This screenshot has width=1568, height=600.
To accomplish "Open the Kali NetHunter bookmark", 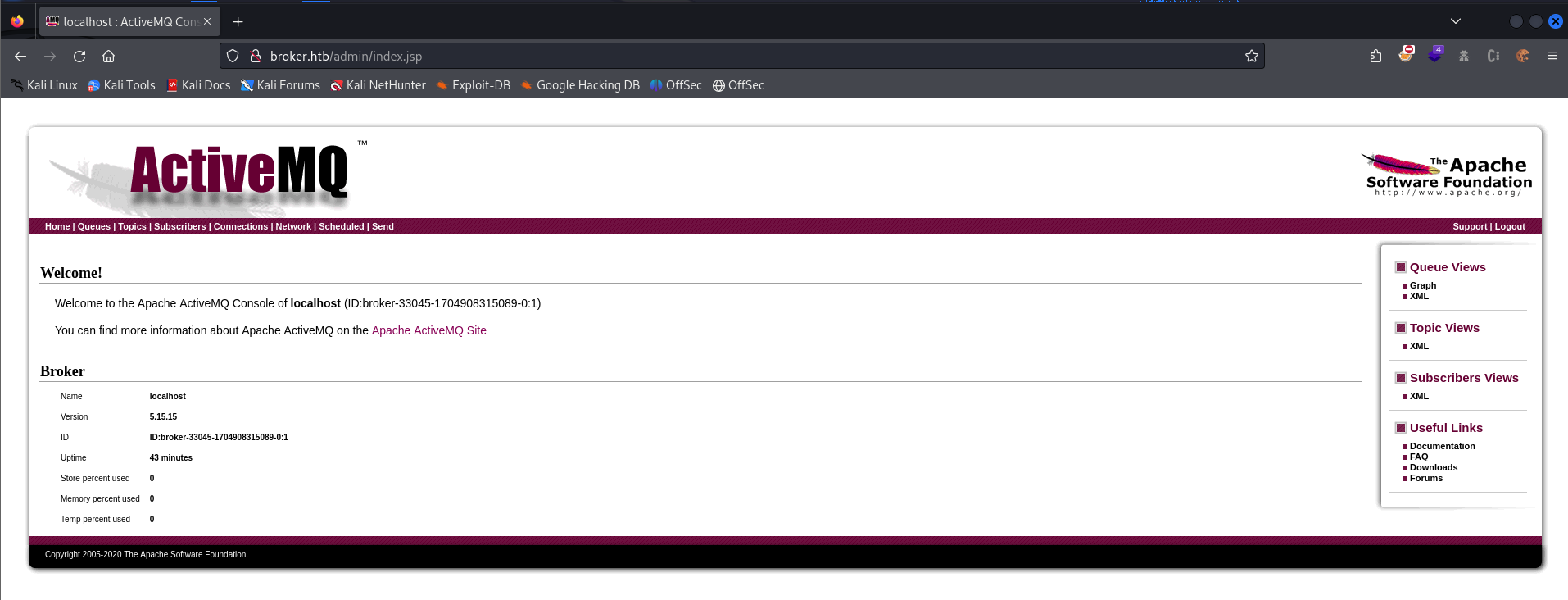I will pos(378,85).
